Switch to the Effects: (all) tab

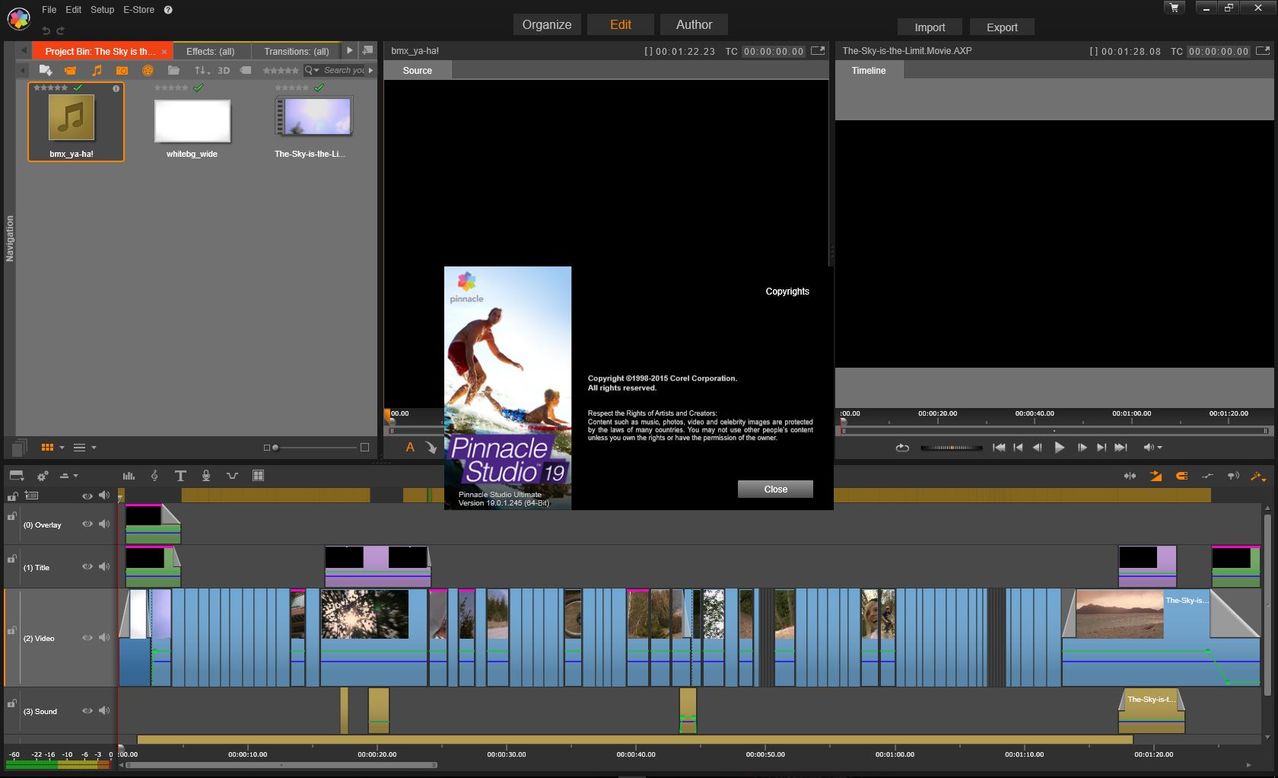[x=210, y=51]
